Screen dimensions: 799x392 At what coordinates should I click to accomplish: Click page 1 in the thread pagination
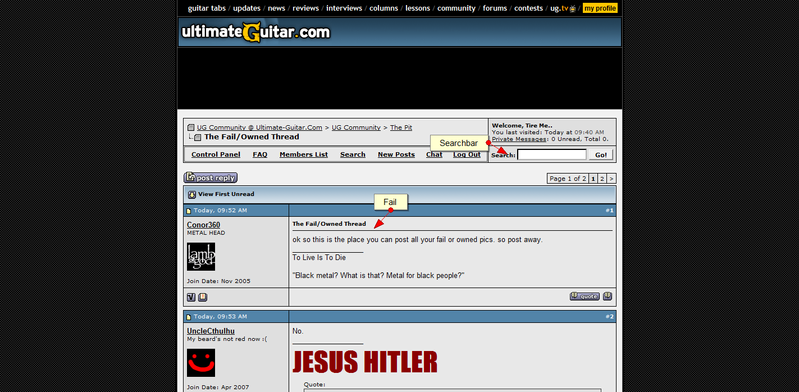pyautogui.click(x=593, y=178)
